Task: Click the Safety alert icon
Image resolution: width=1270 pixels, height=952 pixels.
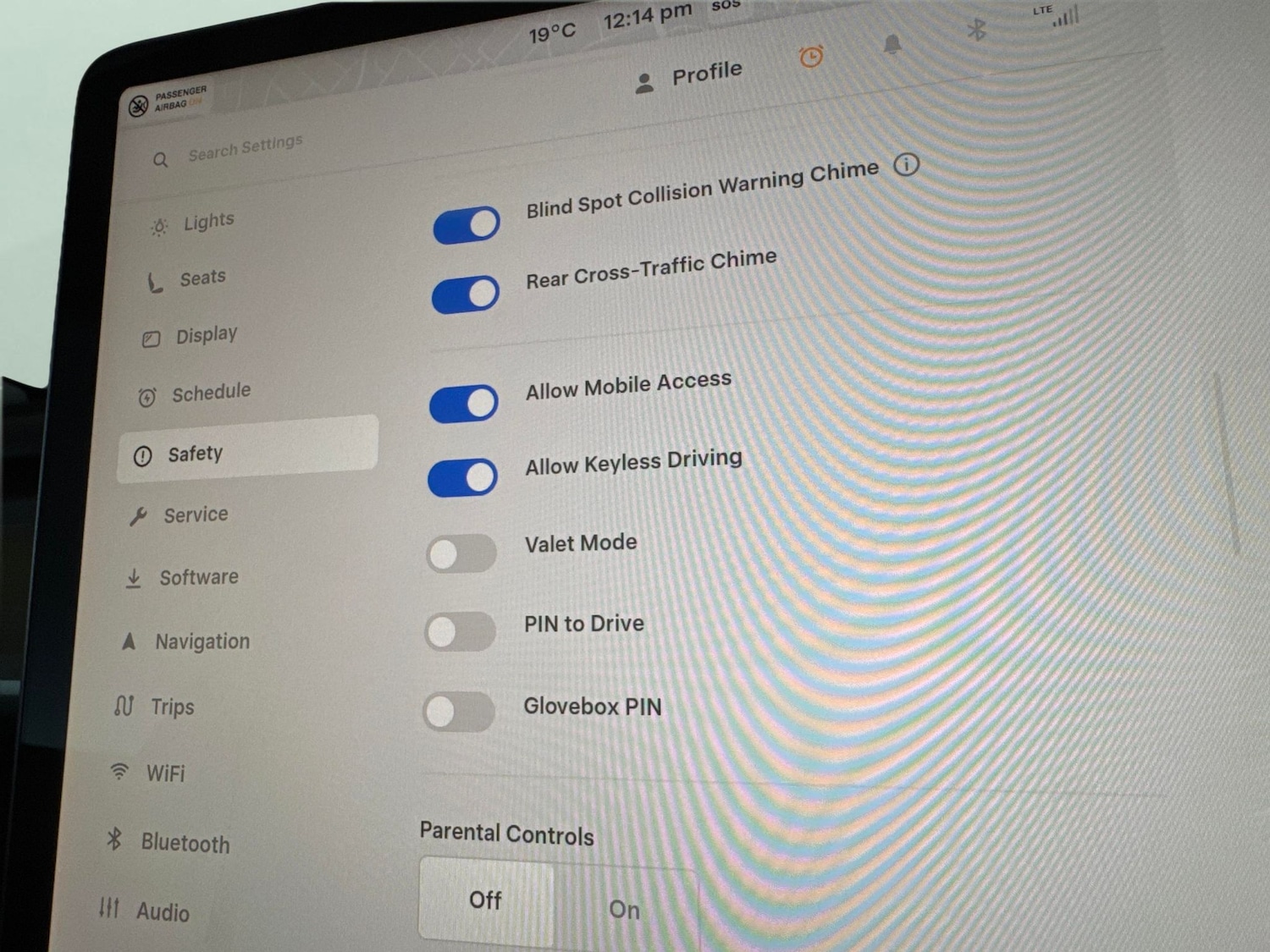Action: click(142, 457)
